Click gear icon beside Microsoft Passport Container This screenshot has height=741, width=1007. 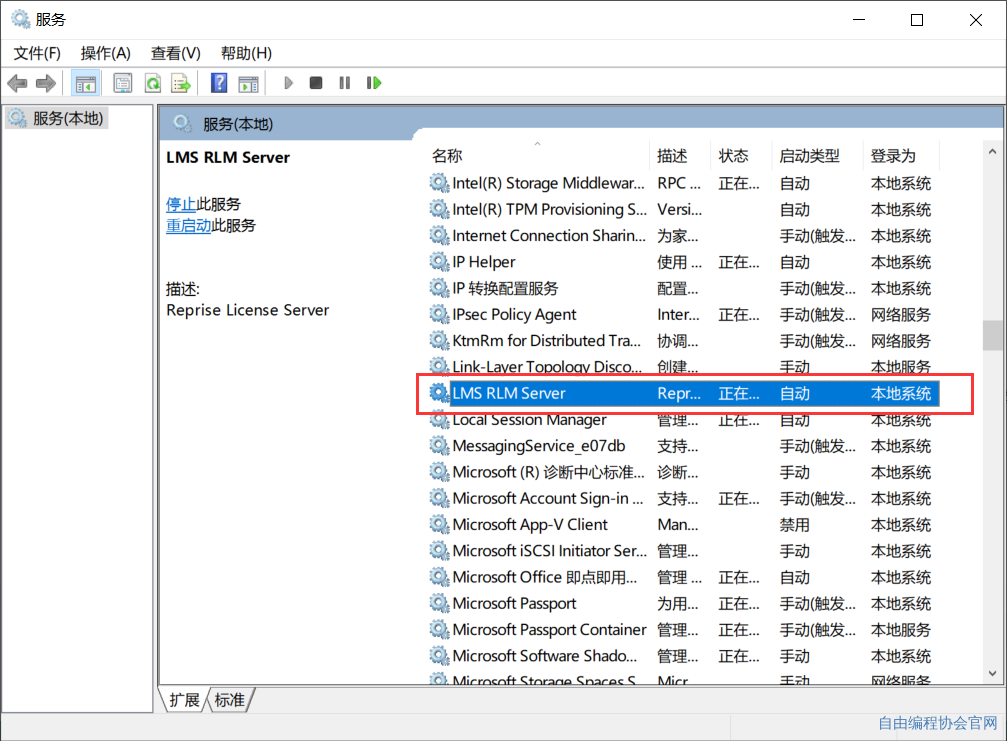(x=439, y=630)
